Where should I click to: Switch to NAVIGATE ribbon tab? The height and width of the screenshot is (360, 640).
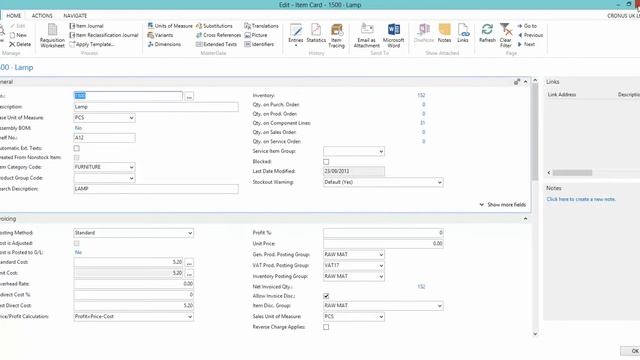coord(75,16)
